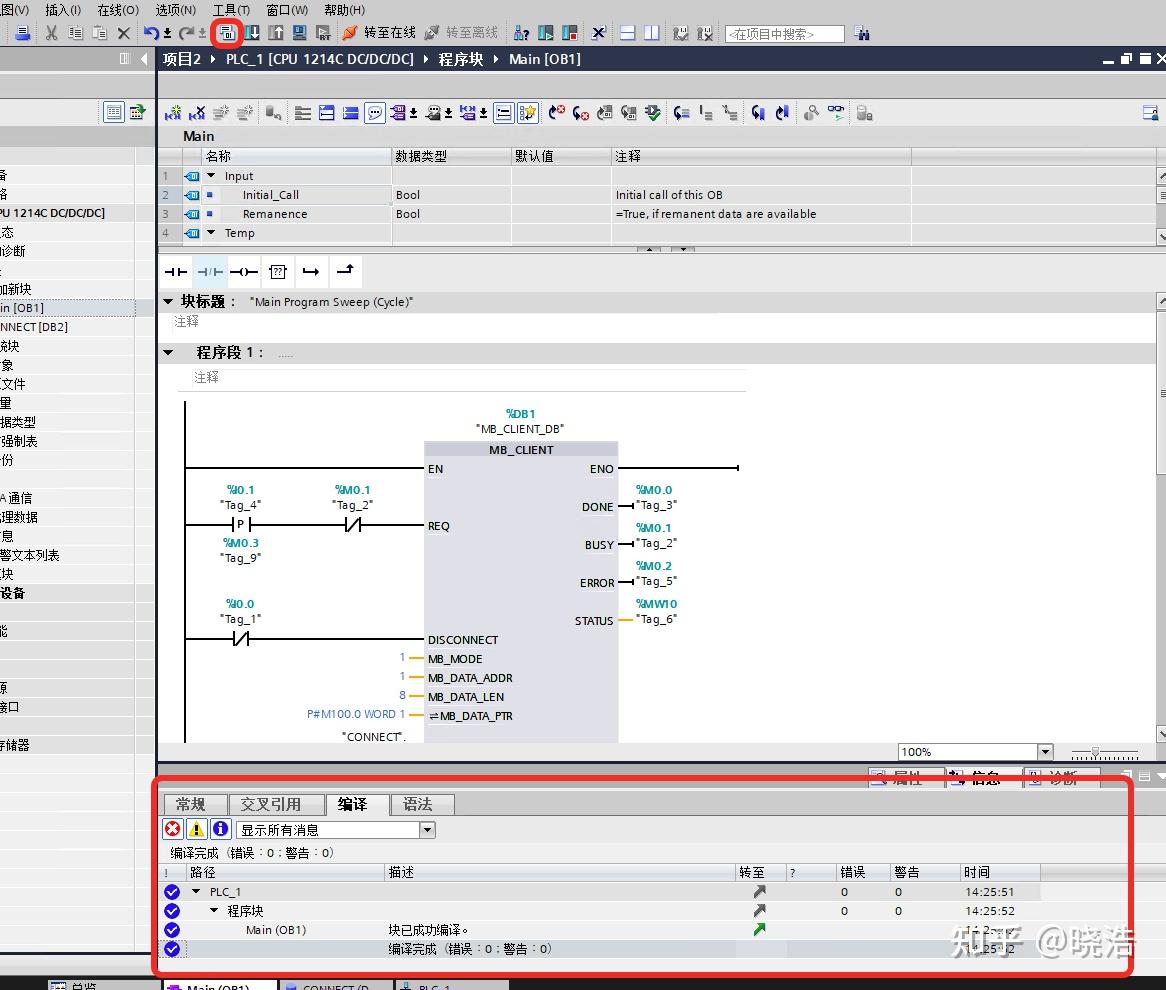Insert a close branch in ladder
Screen dimensions: 1166x990
pyautogui.click(x=345, y=271)
